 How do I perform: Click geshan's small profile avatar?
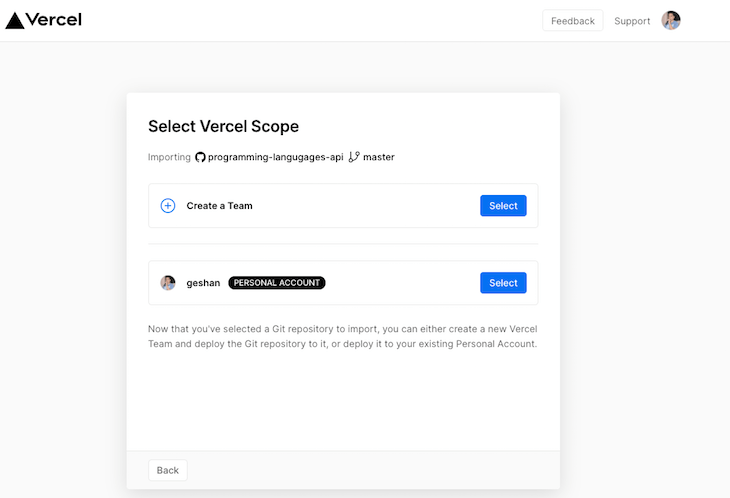[x=168, y=283]
